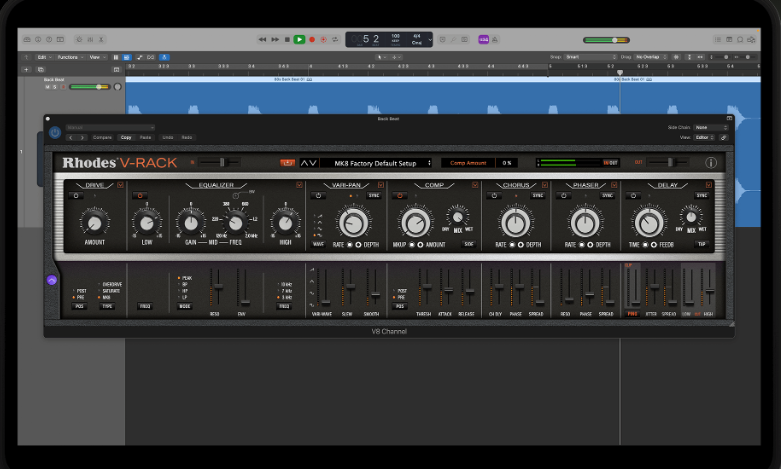The image size is (781, 469).
Task: Open the V-Rack info icon
Action: coord(711,162)
